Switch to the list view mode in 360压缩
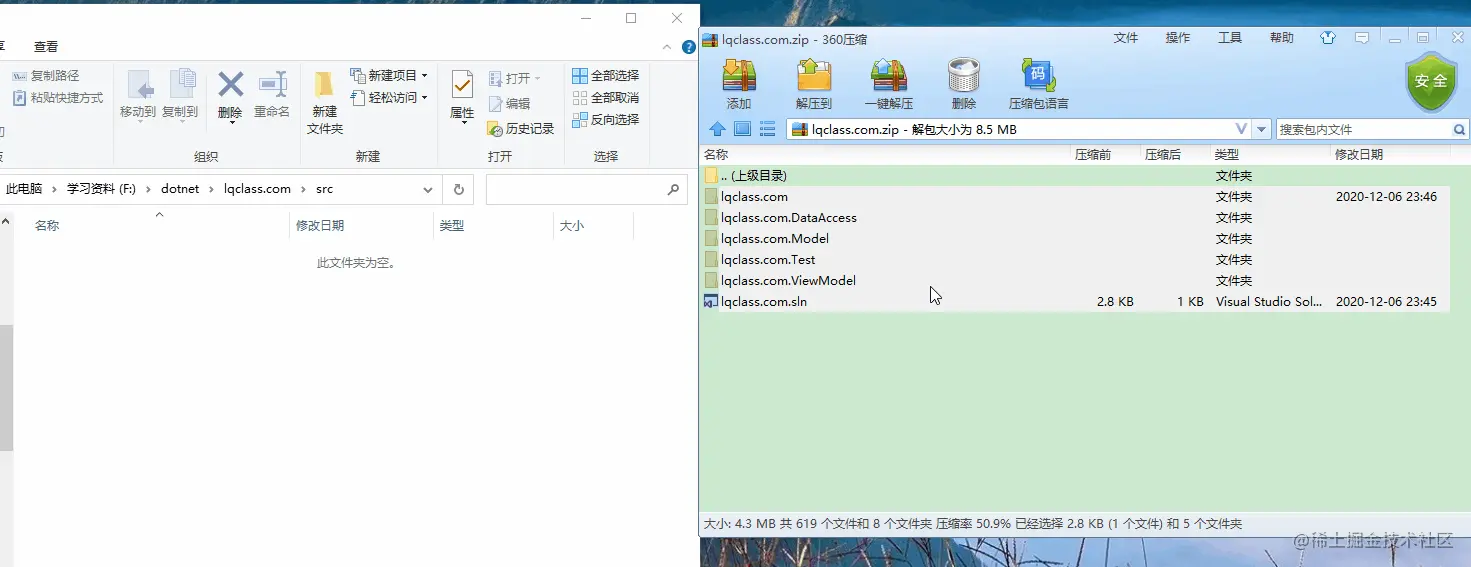 [x=768, y=129]
